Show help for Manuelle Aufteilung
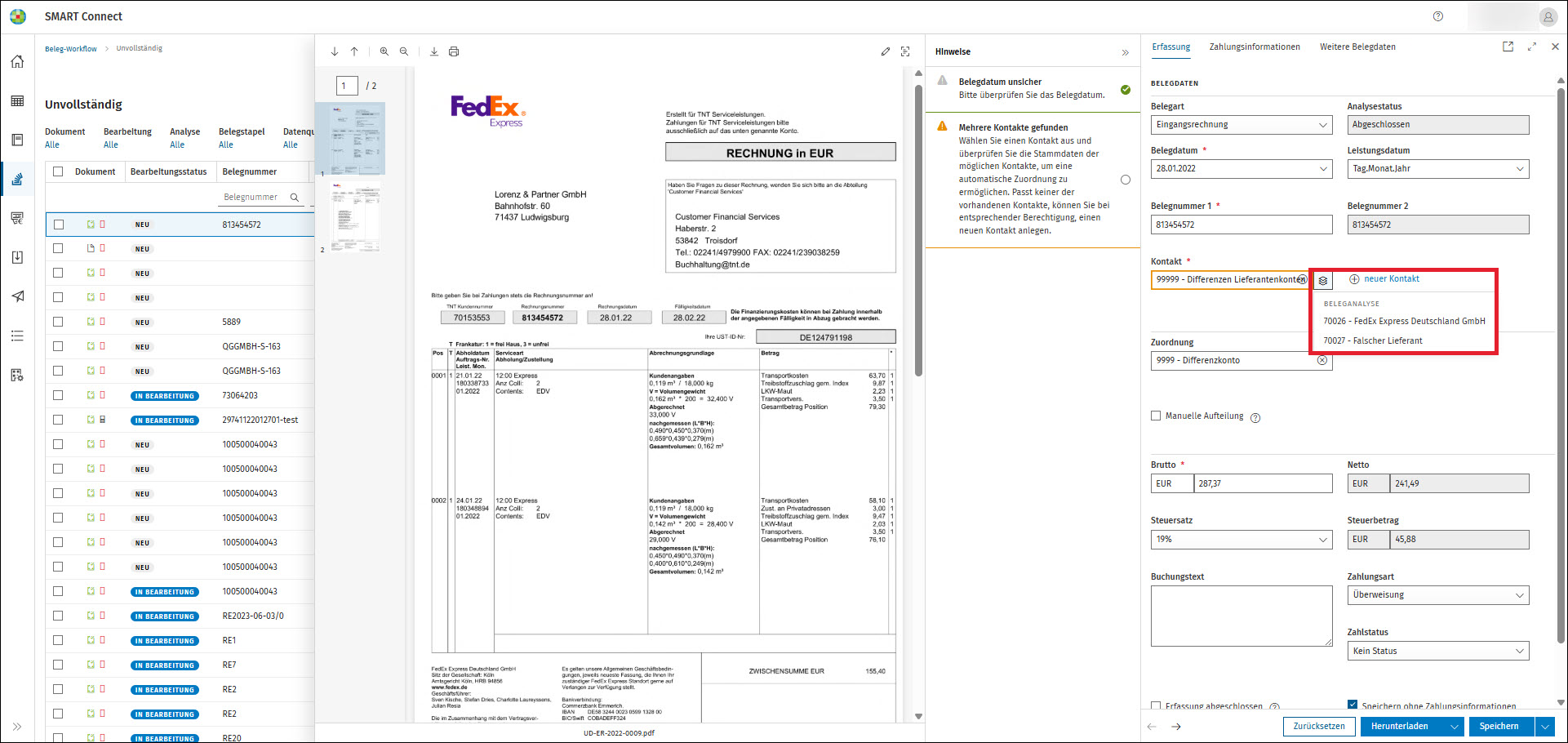1568x743 pixels. 1255,418
